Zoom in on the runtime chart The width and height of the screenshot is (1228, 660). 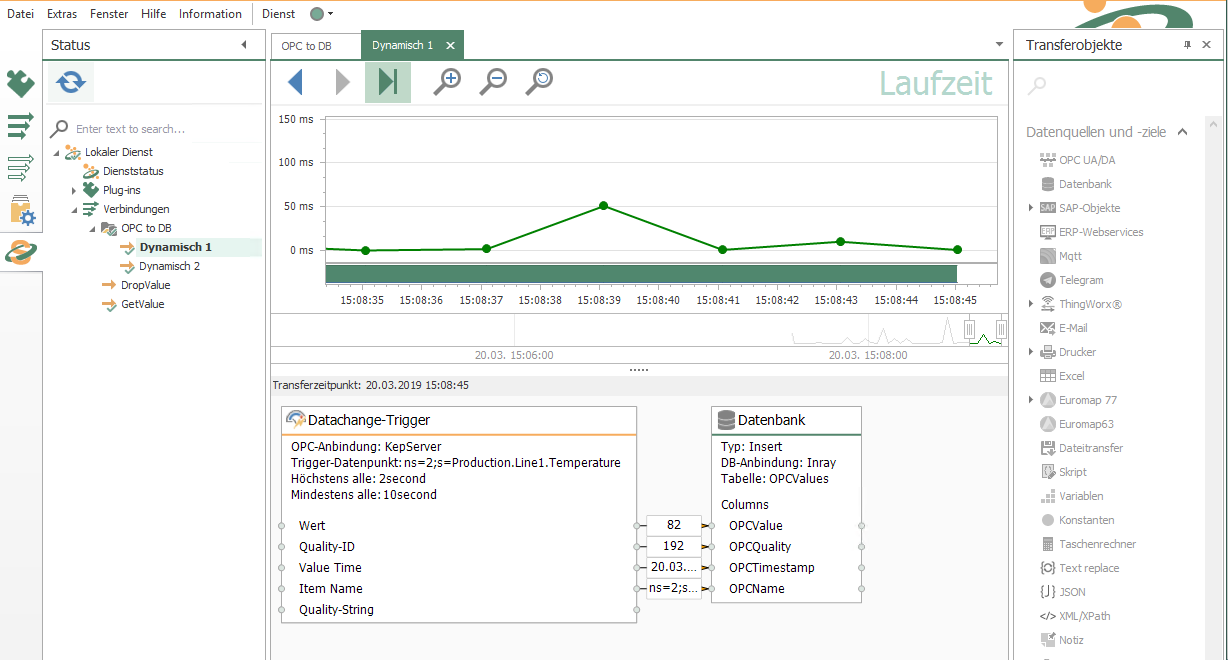pos(447,82)
